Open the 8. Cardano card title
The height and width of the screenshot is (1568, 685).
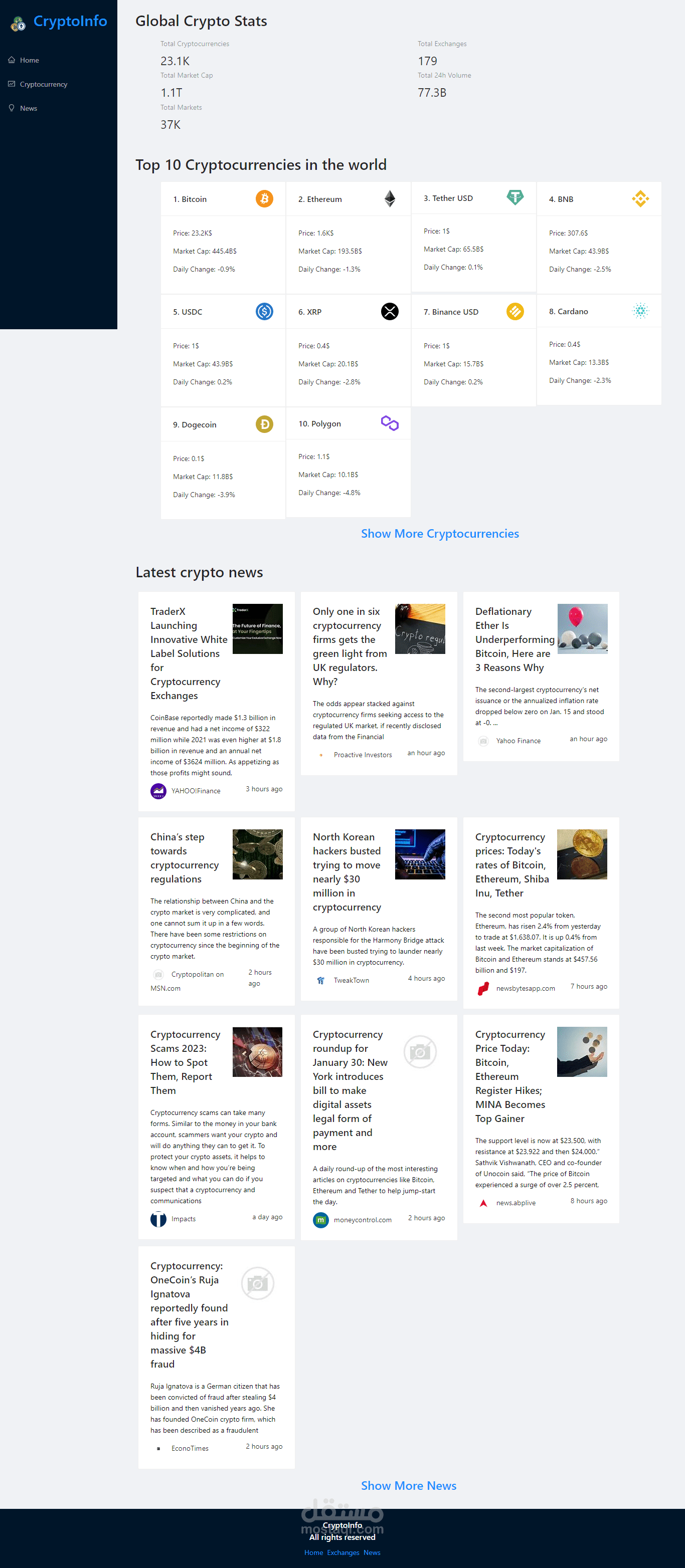coord(569,311)
